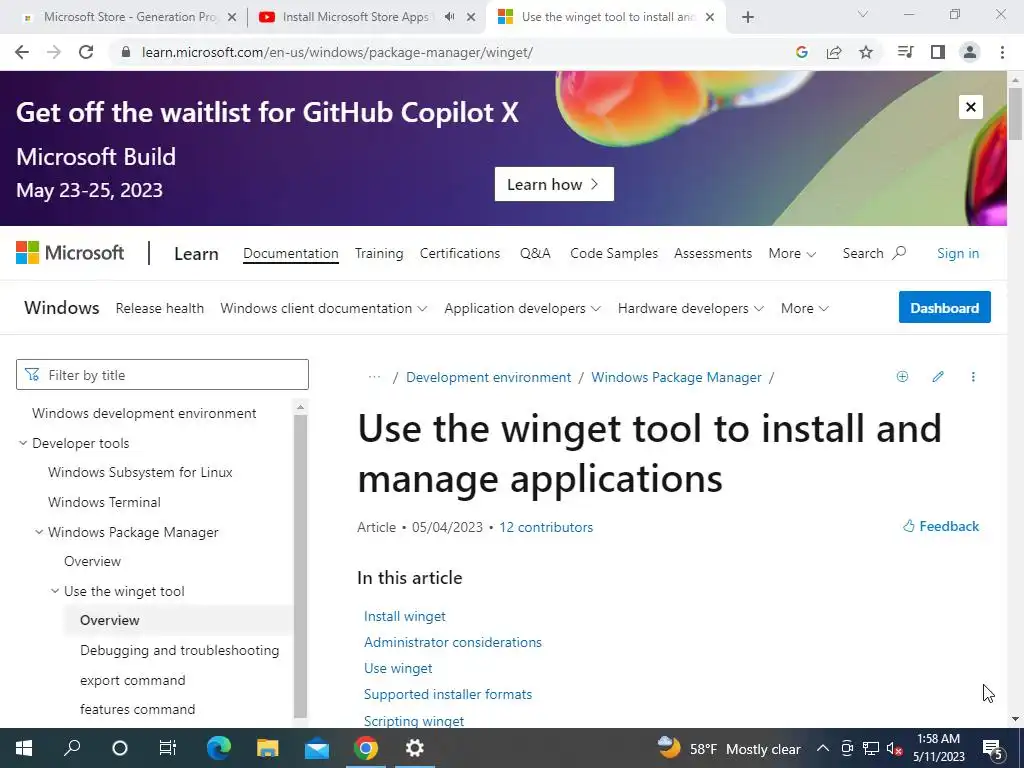Click the Sign in link
Viewport: 1024px width, 768px height.
click(958, 253)
